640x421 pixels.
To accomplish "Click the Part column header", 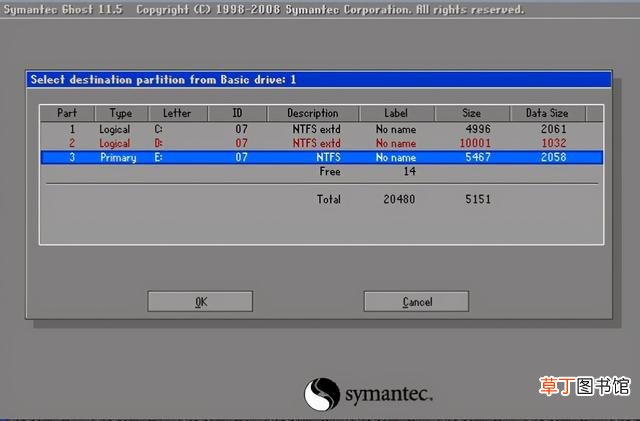I will tap(67, 113).
